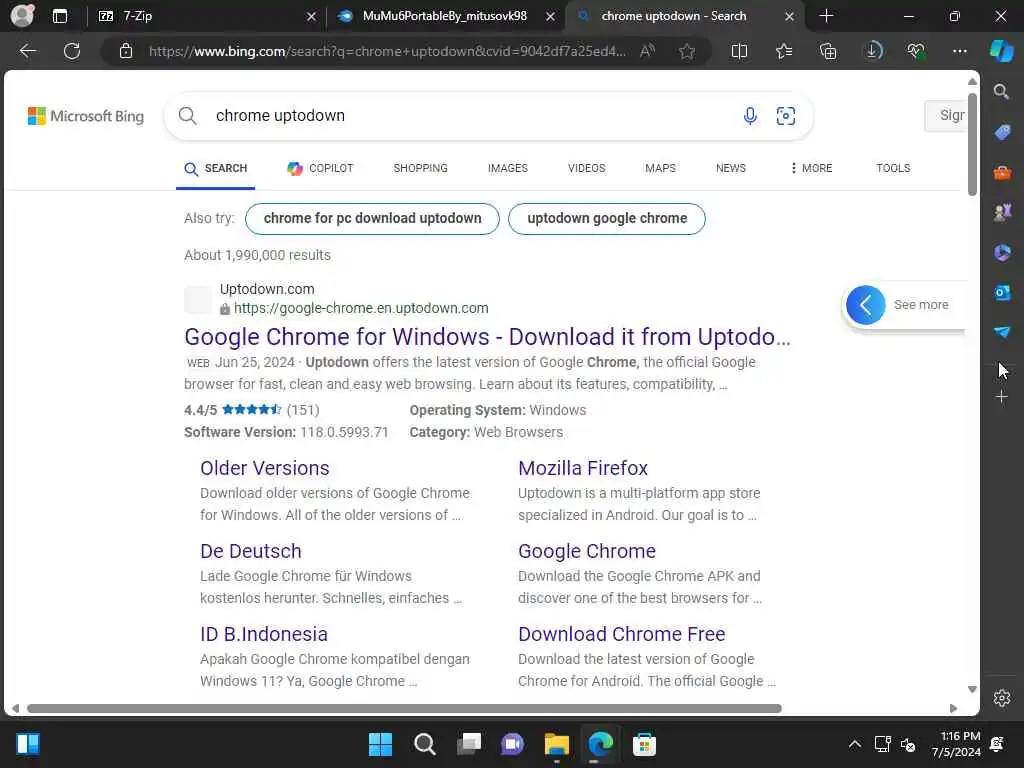Open sidebar Drop paper plane icon
The width and height of the screenshot is (1024, 768).
1002,332
